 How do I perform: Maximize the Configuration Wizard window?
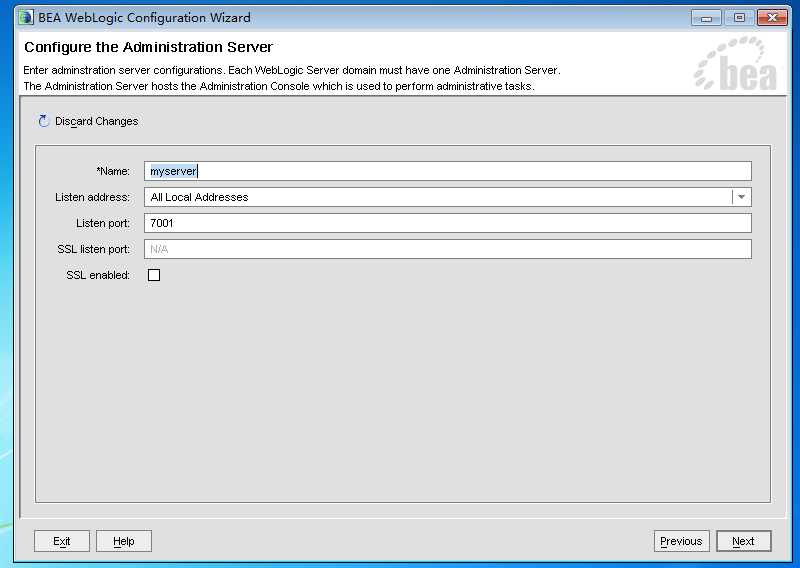pos(739,18)
